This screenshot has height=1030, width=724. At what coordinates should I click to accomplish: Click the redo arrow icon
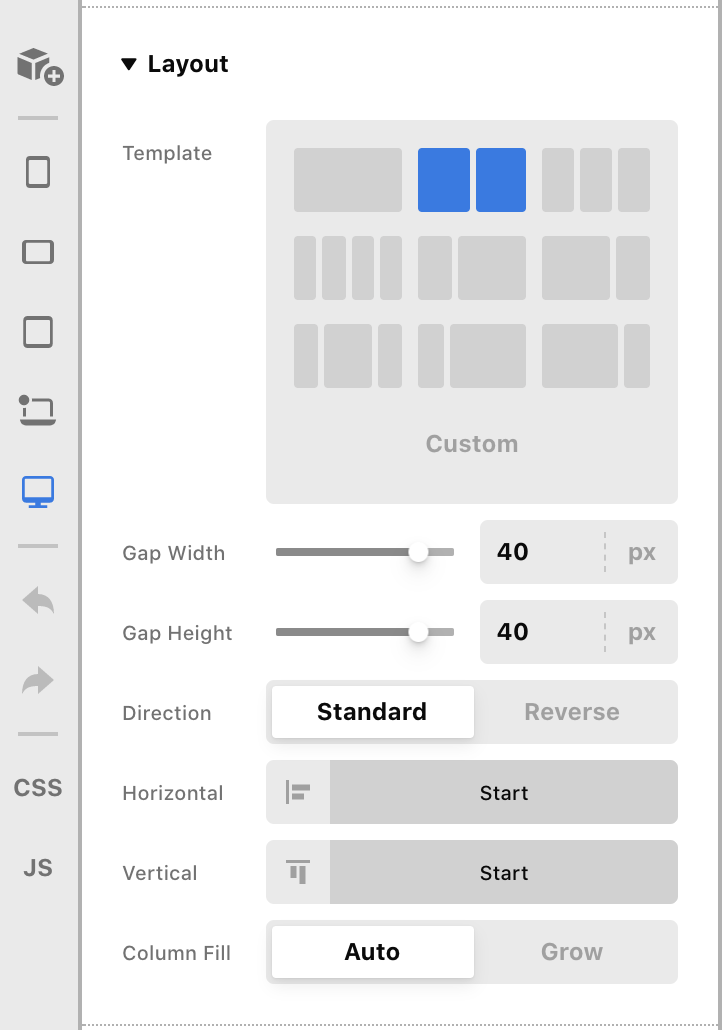pyautogui.click(x=38, y=681)
